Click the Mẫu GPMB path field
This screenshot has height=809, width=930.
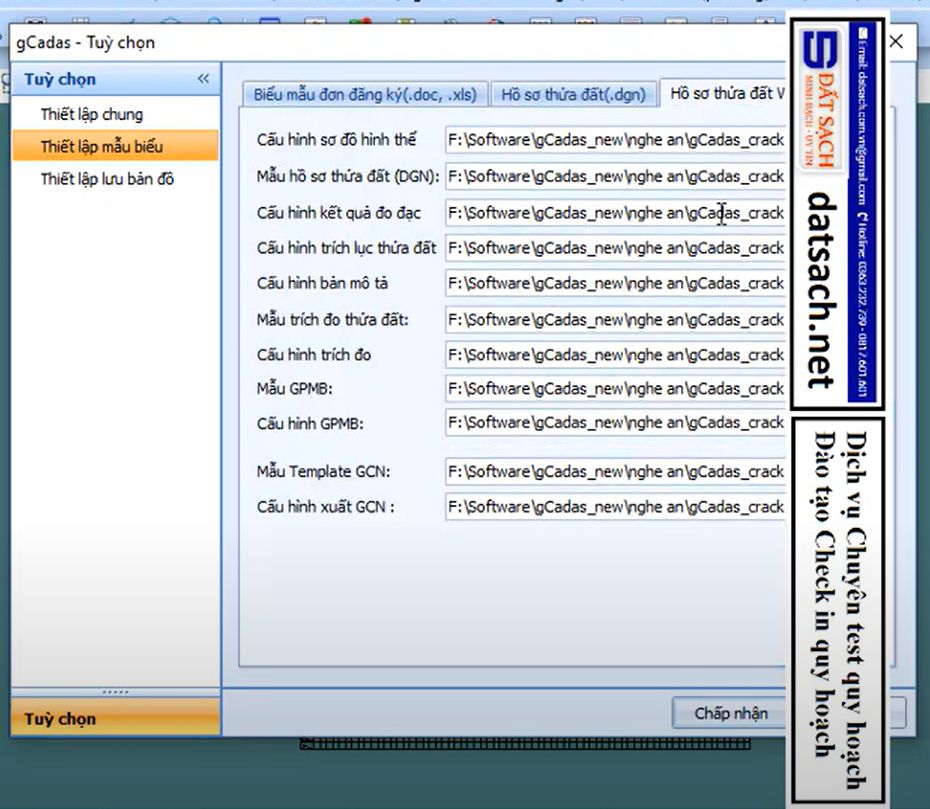click(615, 388)
